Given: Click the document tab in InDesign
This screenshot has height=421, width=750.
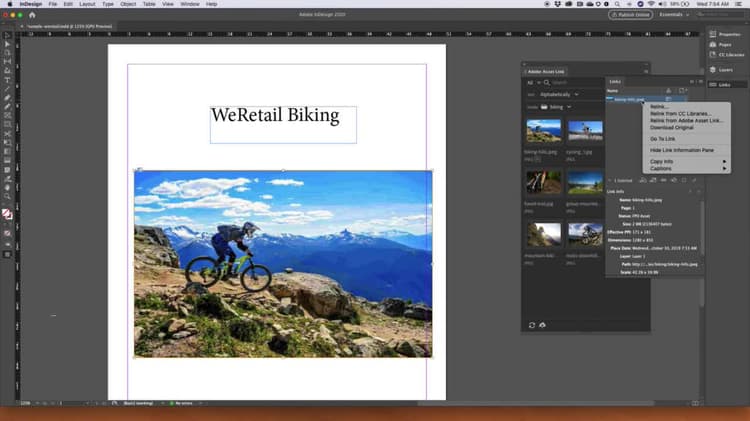Looking at the screenshot, I should click(x=69, y=26).
